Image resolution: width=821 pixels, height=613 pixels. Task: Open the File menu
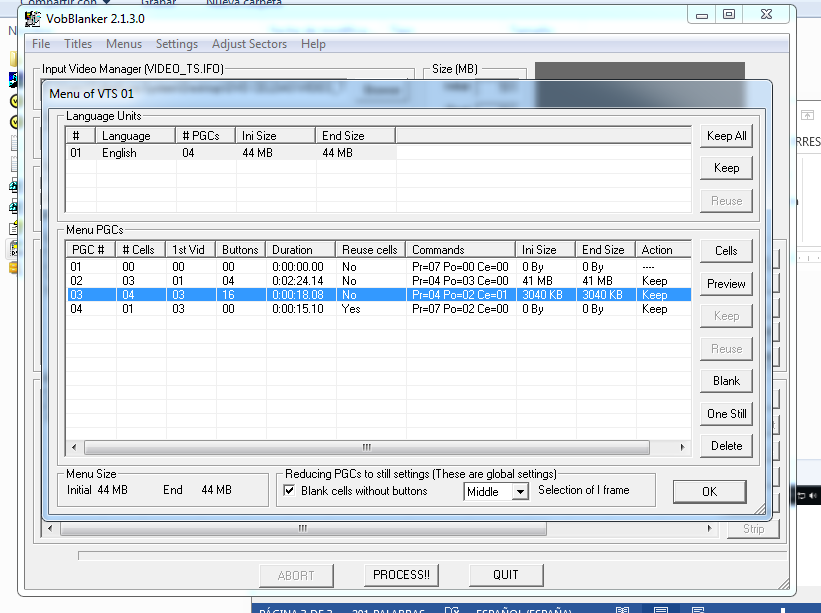41,44
